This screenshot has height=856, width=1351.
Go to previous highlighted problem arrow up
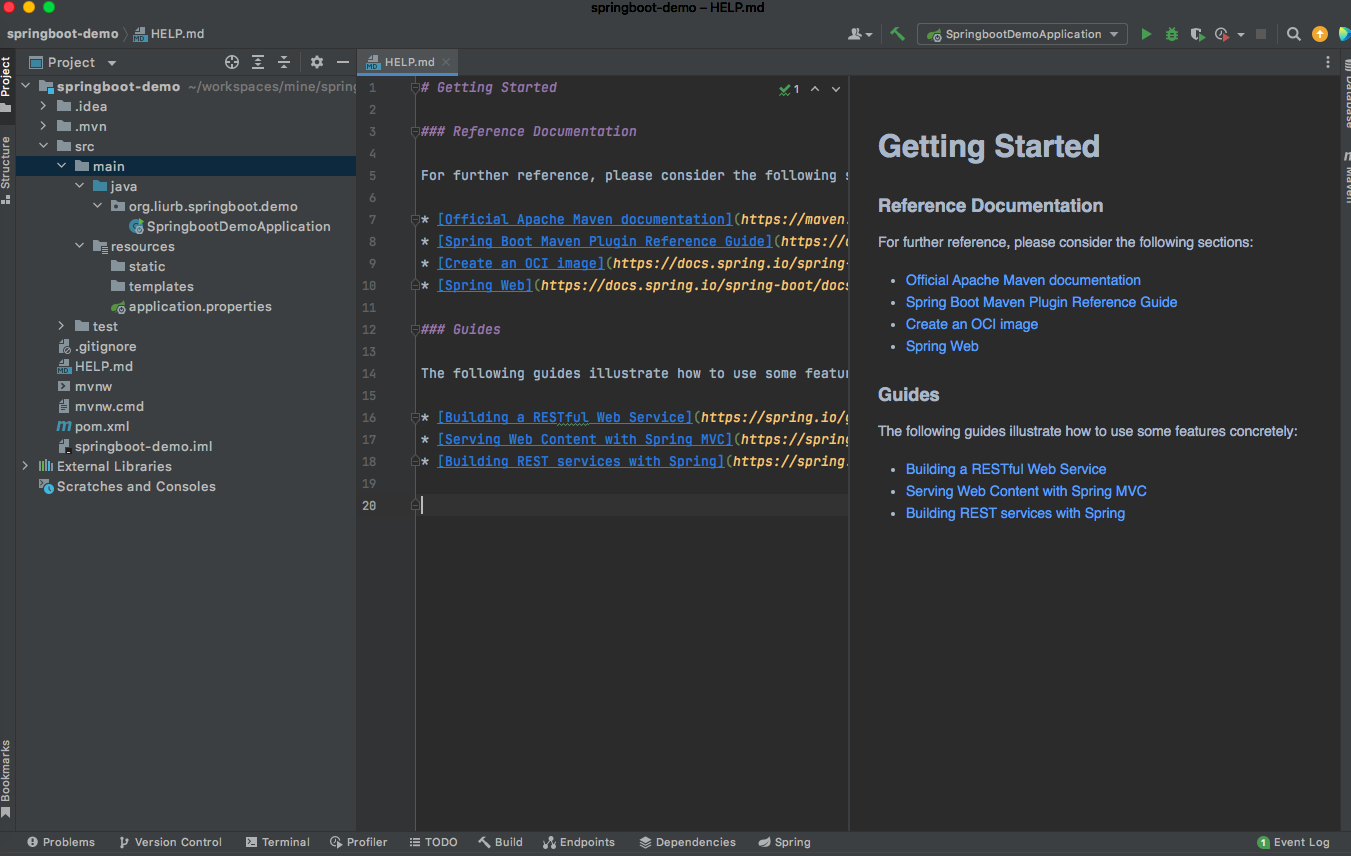tap(814, 89)
